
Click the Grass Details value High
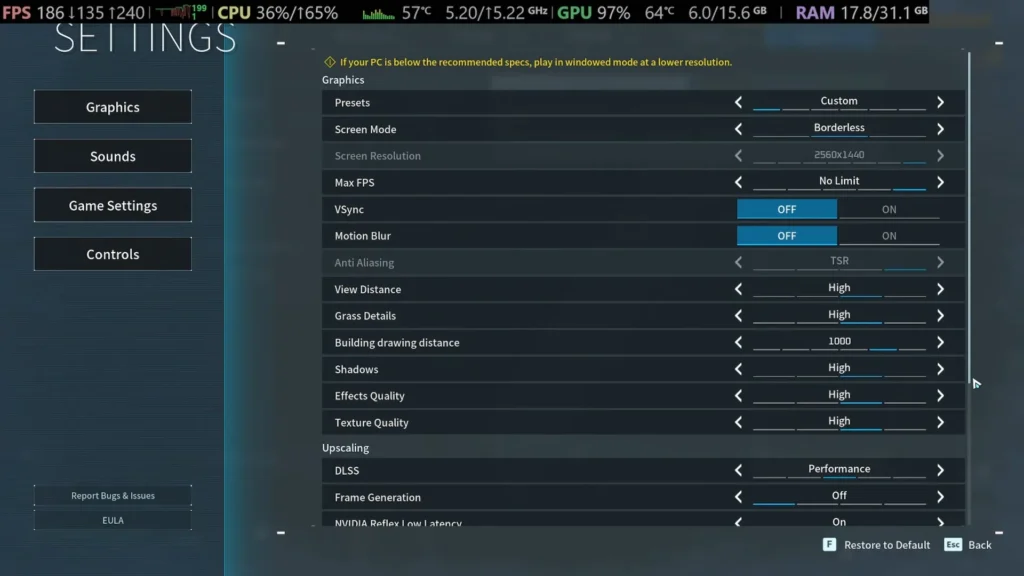pyautogui.click(x=839, y=315)
